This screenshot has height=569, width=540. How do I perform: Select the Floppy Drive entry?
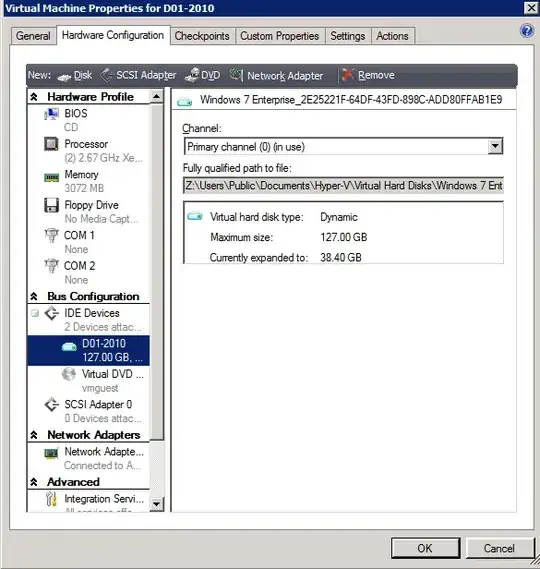pyautogui.click(x=88, y=212)
